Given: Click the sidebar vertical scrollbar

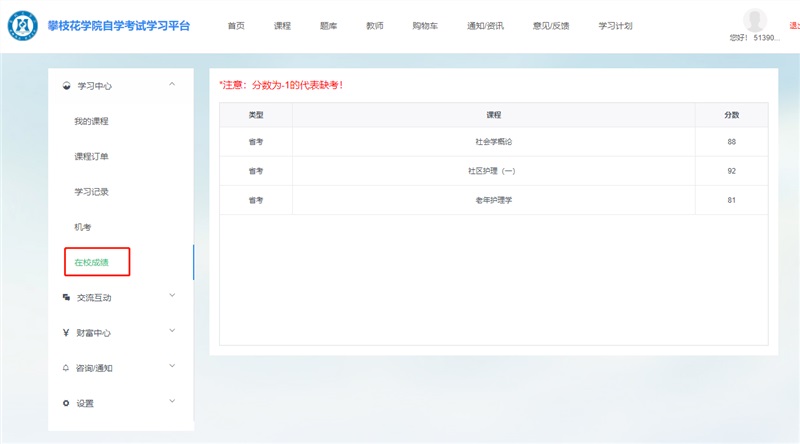Looking at the screenshot, I should 193,262.
